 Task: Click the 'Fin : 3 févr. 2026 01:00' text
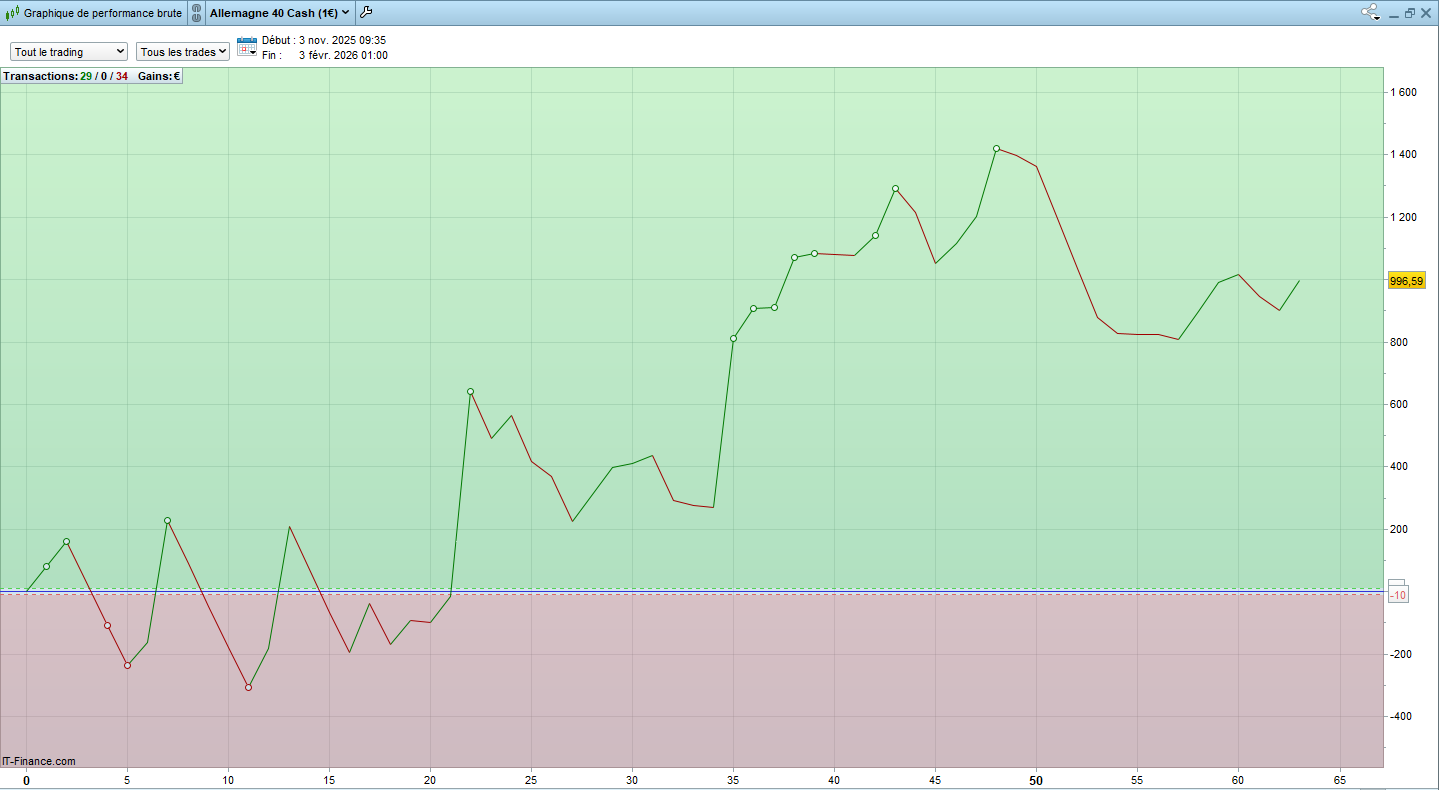(x=325, y=55)
